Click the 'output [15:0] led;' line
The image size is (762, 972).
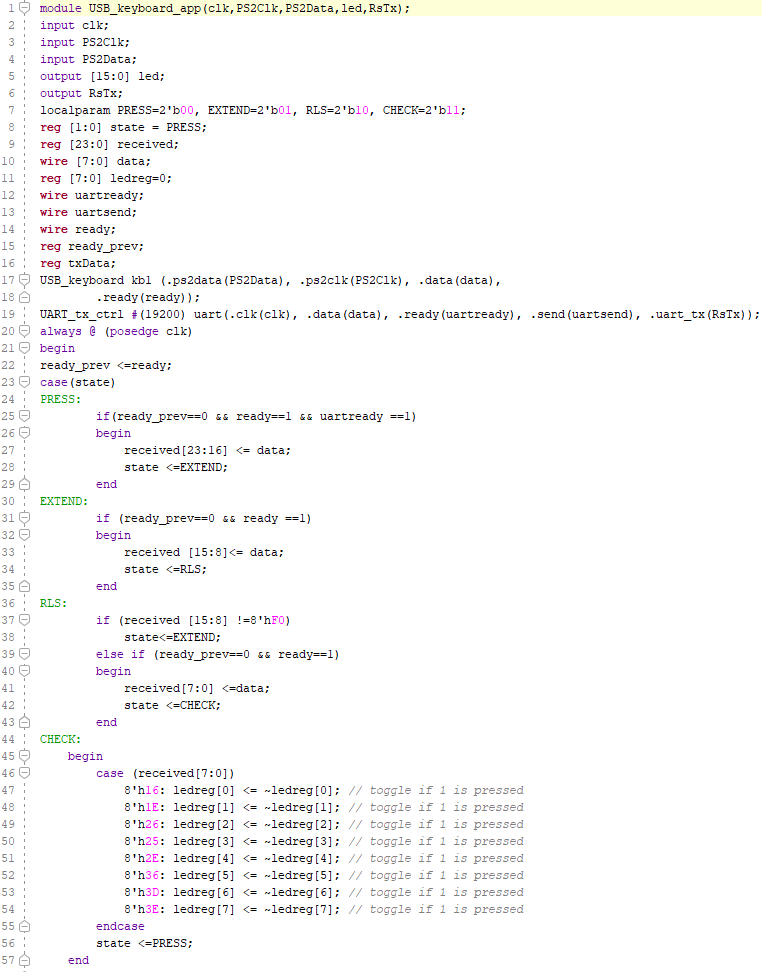coord(102,76)
